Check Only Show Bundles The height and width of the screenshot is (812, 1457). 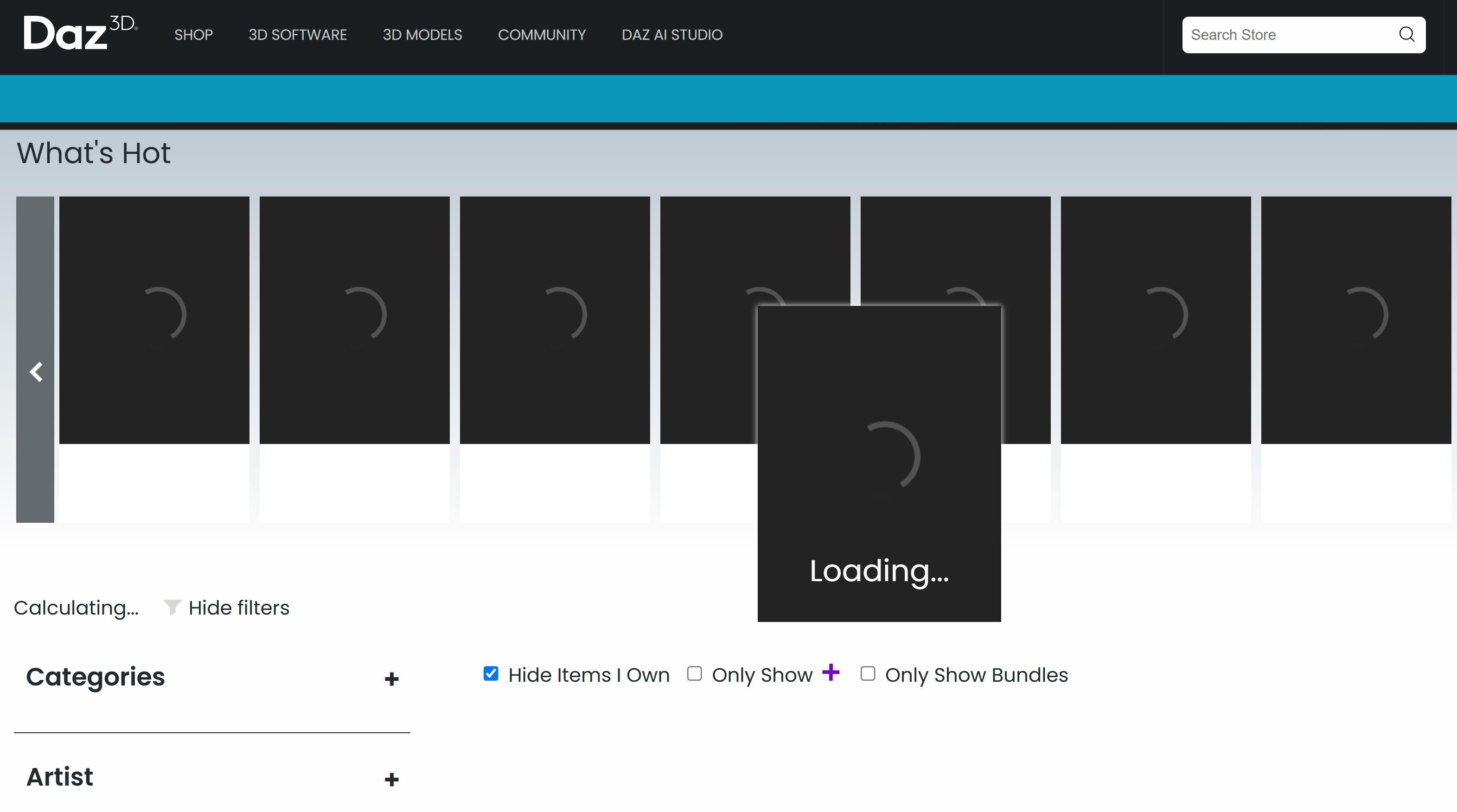point(868,673)
